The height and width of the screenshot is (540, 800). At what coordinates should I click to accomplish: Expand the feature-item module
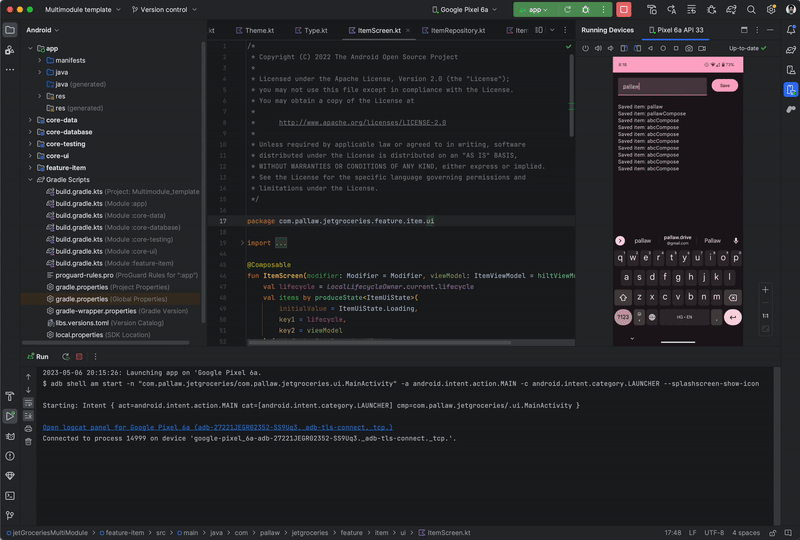click(30, 167)
